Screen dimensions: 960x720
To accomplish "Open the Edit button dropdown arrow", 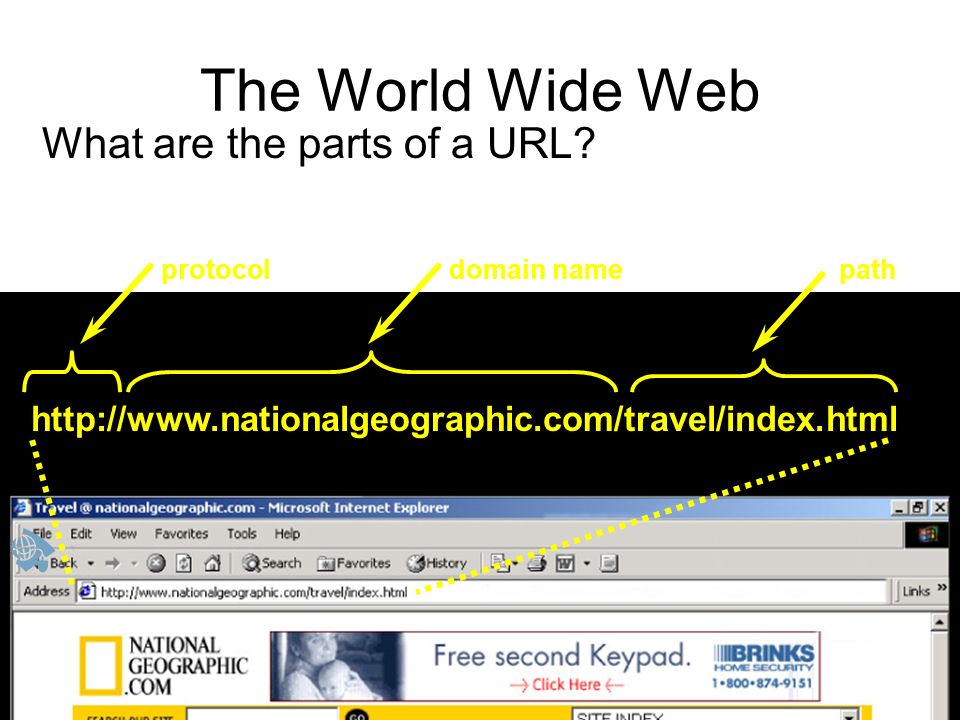I will coord(586,563).
